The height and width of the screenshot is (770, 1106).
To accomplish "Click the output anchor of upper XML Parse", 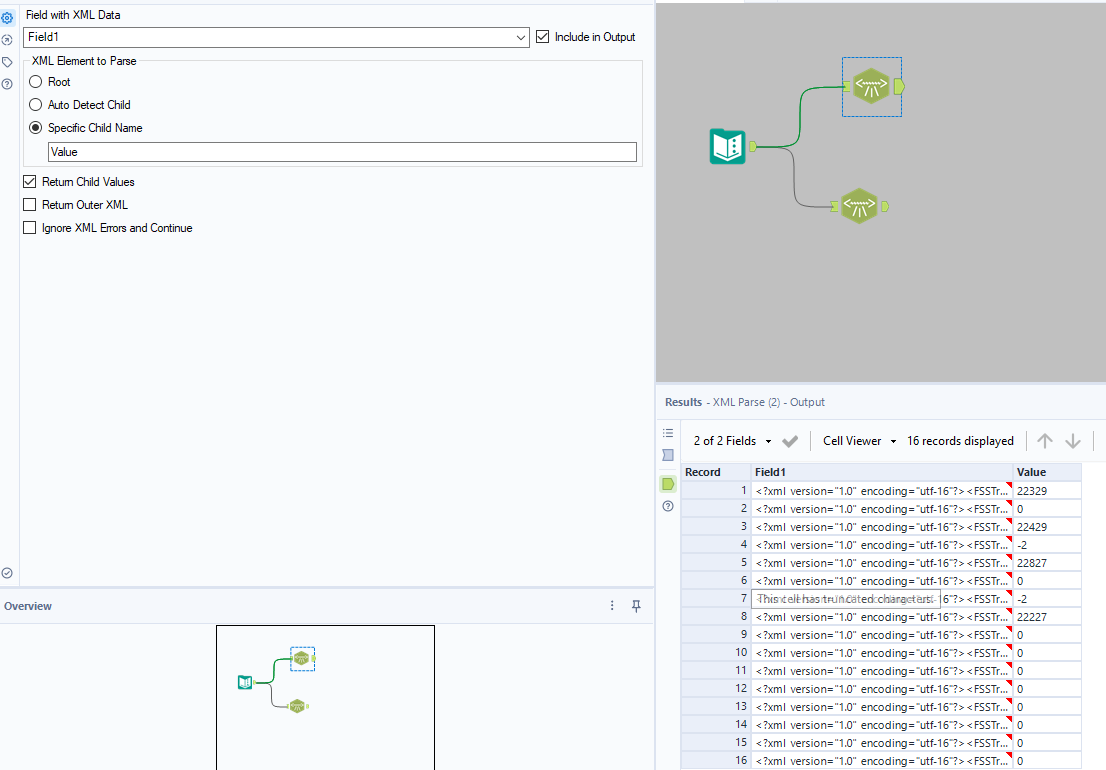I will click(x=899, y=87).
